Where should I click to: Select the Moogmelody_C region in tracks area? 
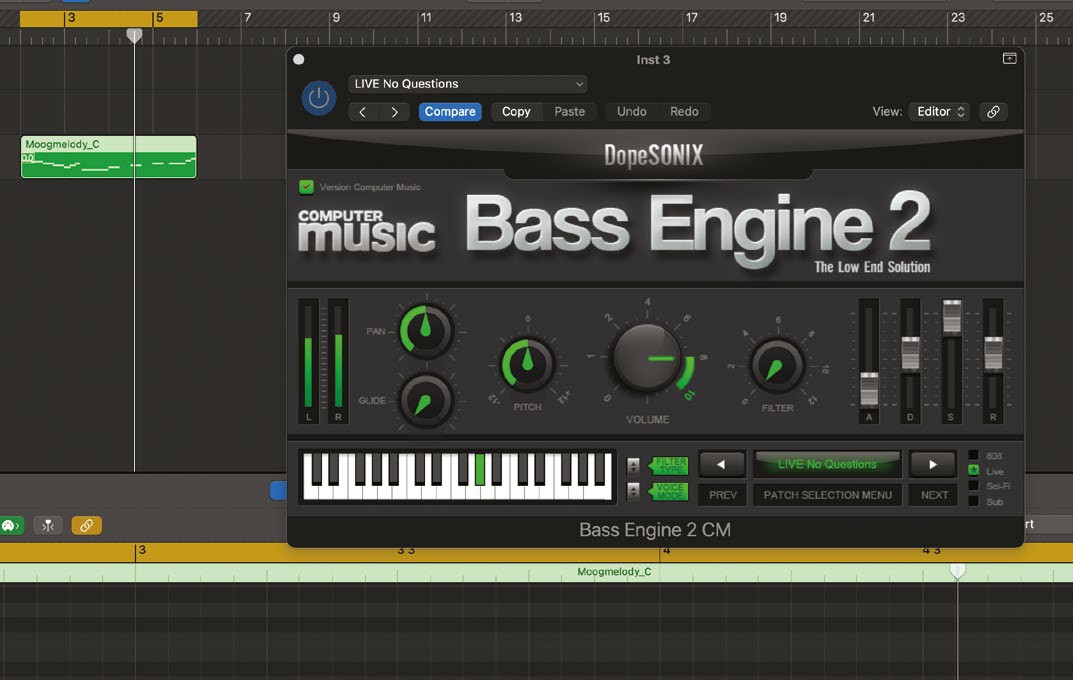click(x=109, y=157)
